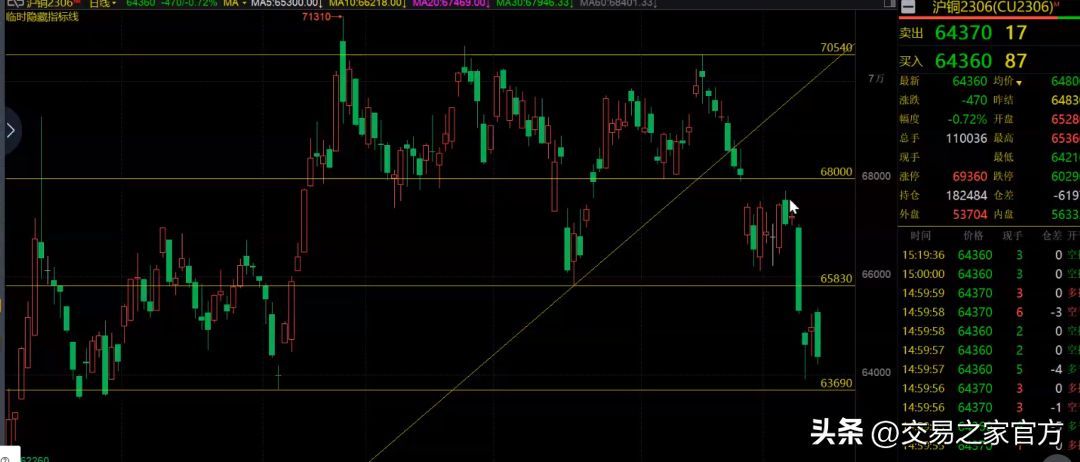This screenshot has height=462, width=1080.
Task: Select the 70540 horizontal line label
Action: [836, 48]
